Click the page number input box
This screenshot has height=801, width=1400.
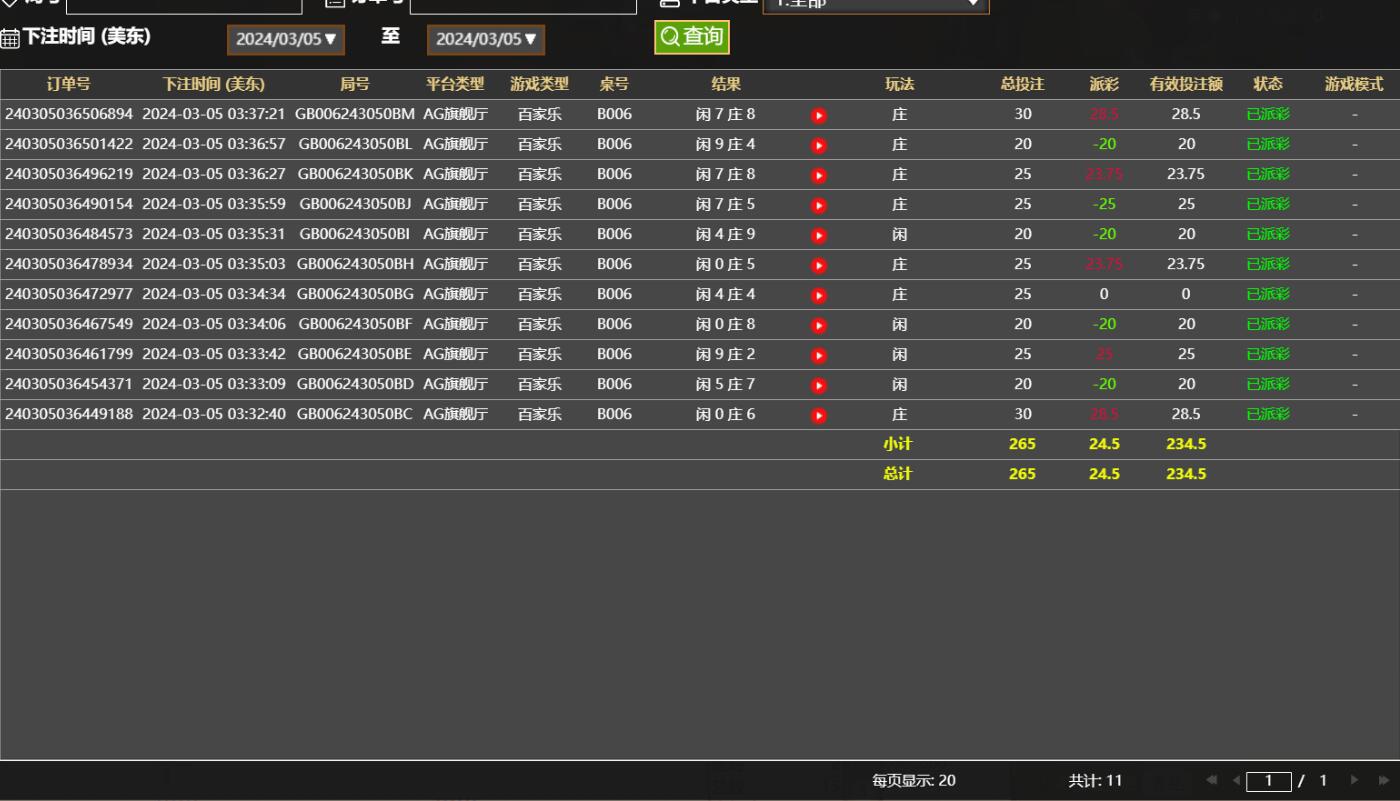[x=1269, y=780]
